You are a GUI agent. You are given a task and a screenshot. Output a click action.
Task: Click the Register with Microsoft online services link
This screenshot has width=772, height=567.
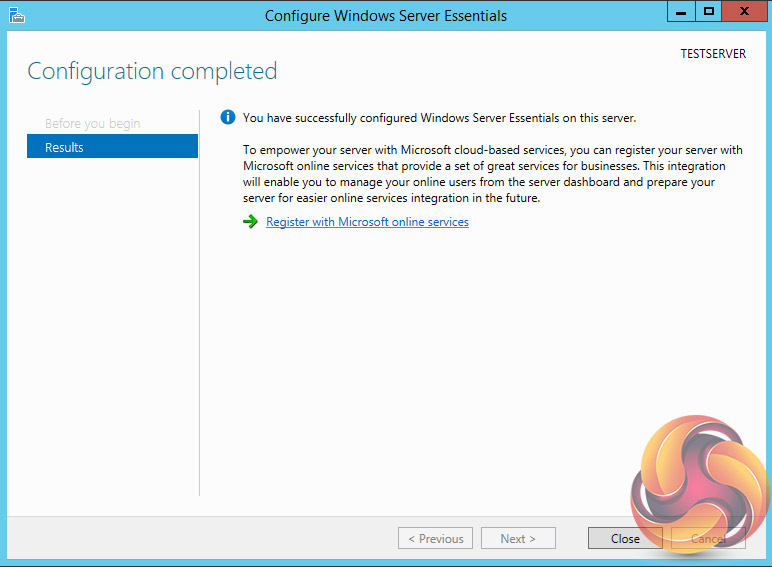(367, 222)
